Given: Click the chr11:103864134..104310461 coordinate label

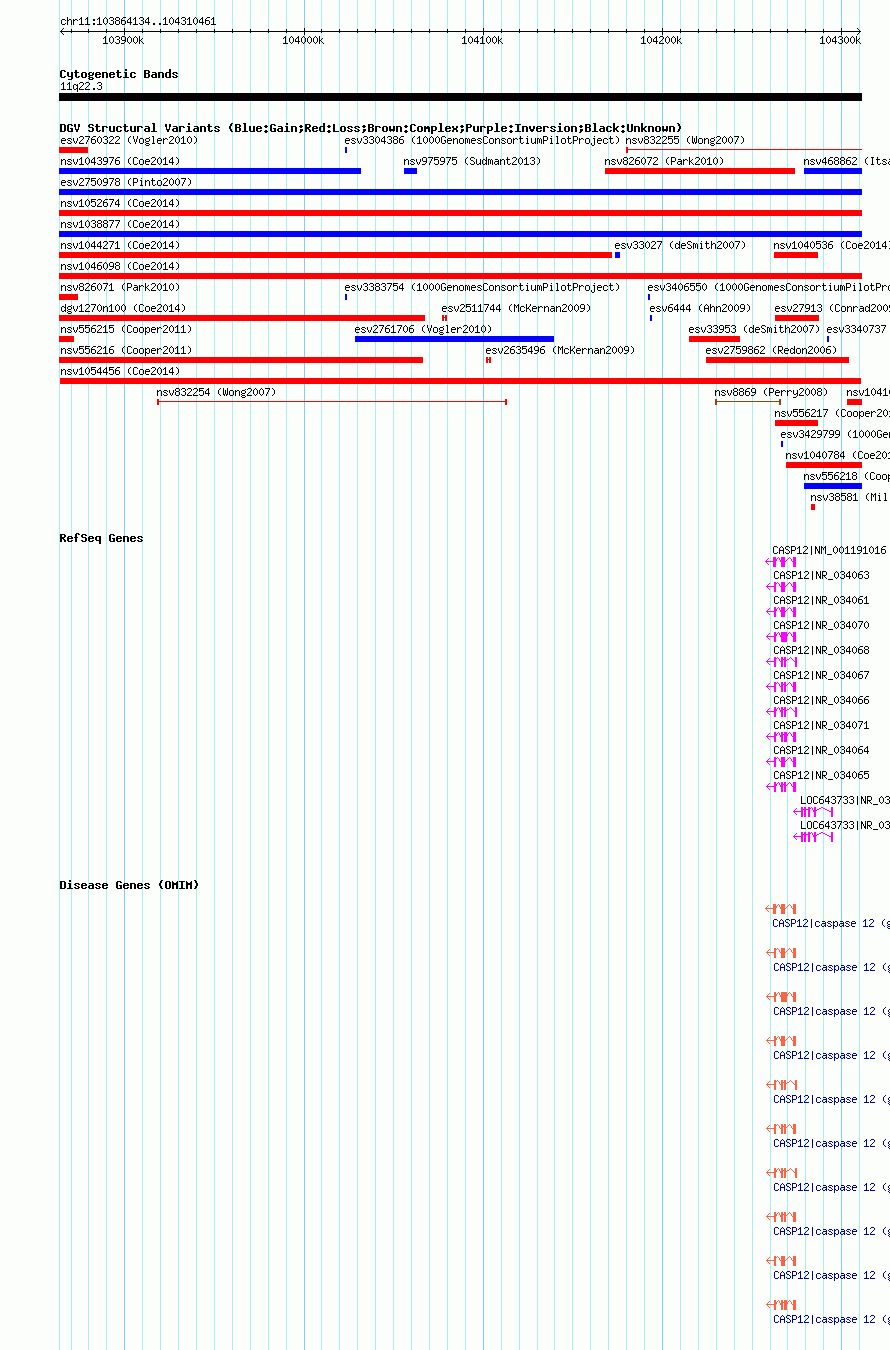Looking at the screenshot, I should [138, 21].
